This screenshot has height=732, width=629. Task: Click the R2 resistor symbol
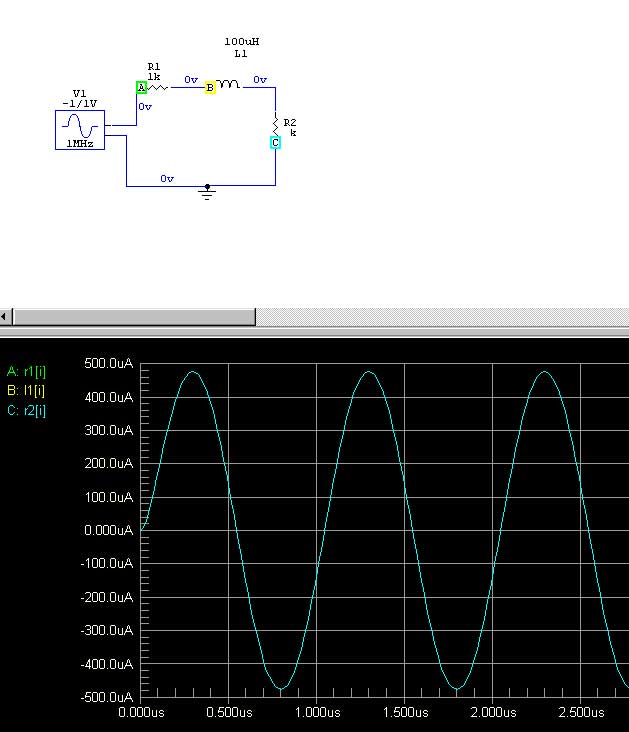[275, 123]
